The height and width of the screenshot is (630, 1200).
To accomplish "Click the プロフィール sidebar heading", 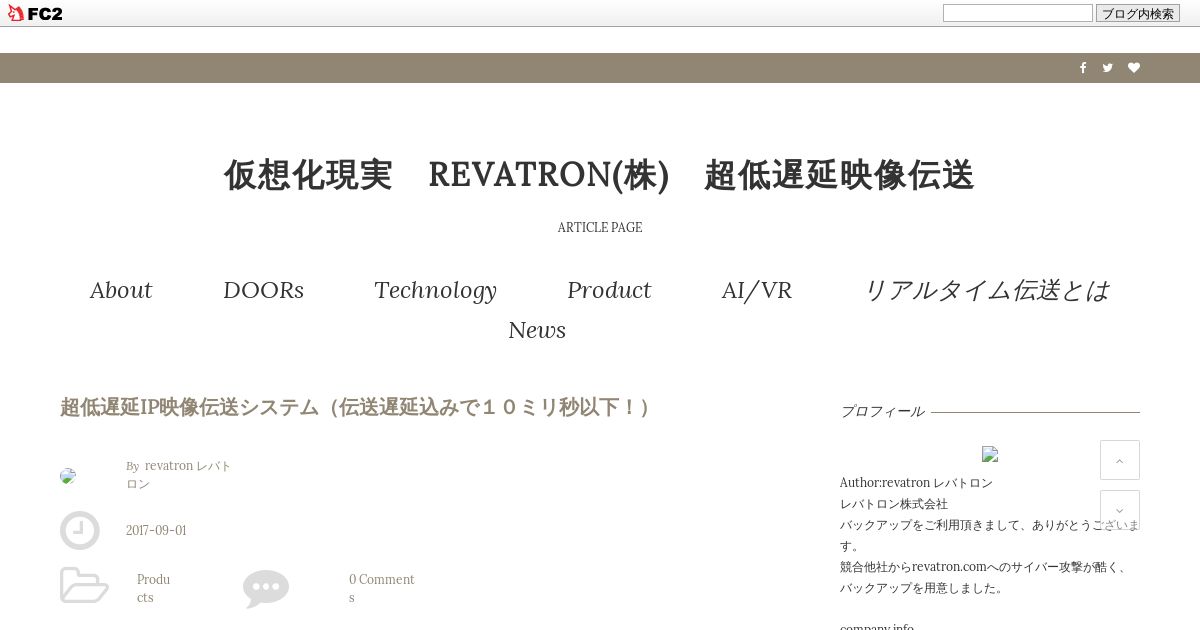I will point(882,411).
